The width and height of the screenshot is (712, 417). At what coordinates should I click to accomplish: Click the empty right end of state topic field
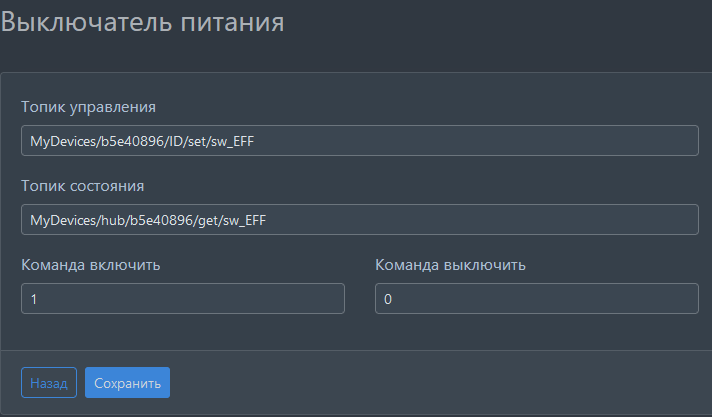[600, 220]
